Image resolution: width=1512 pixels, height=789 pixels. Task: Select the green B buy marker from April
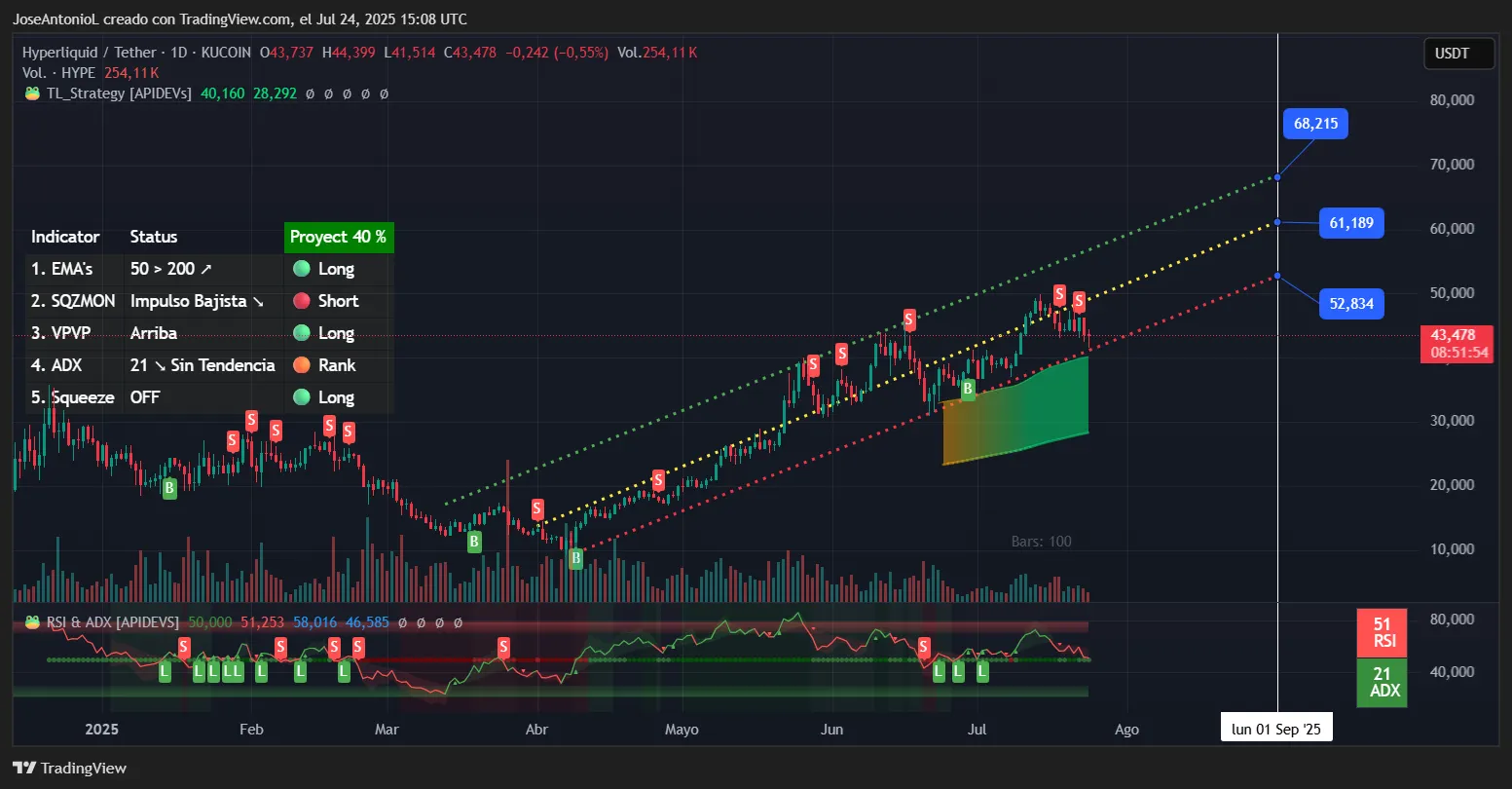pos(574,559)
